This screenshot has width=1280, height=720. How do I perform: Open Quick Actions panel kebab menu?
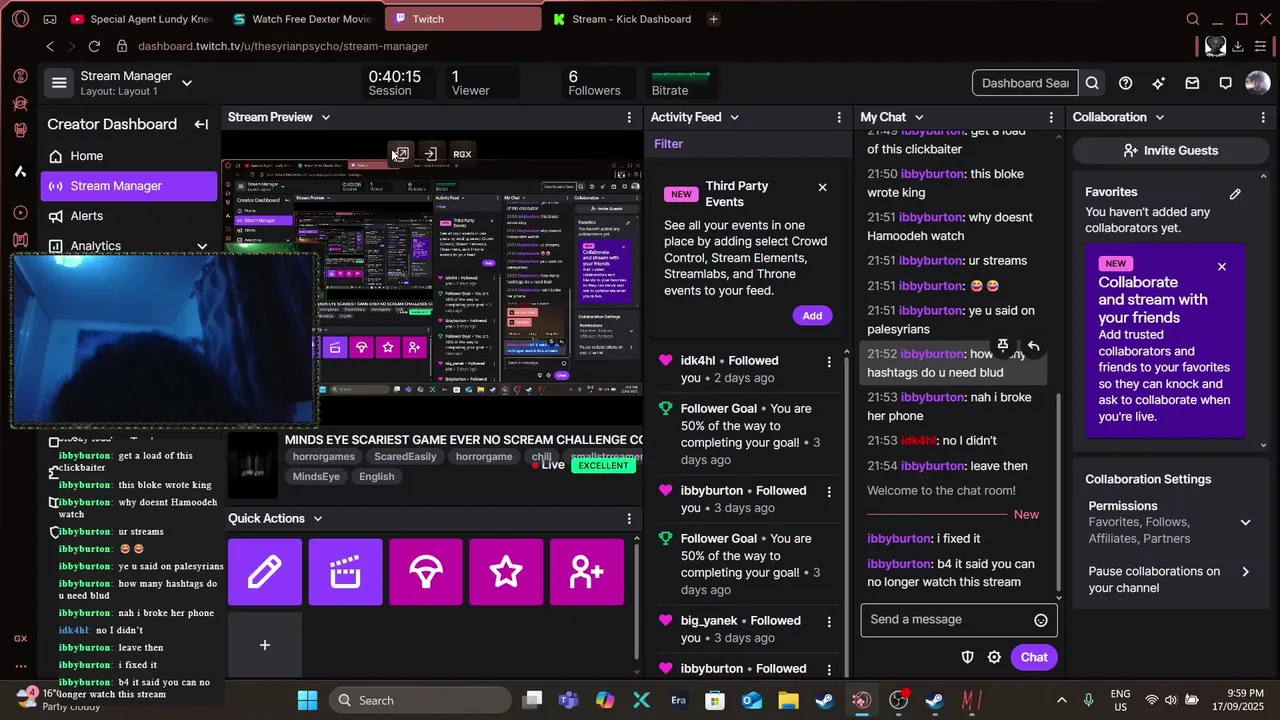pos(629,518)
